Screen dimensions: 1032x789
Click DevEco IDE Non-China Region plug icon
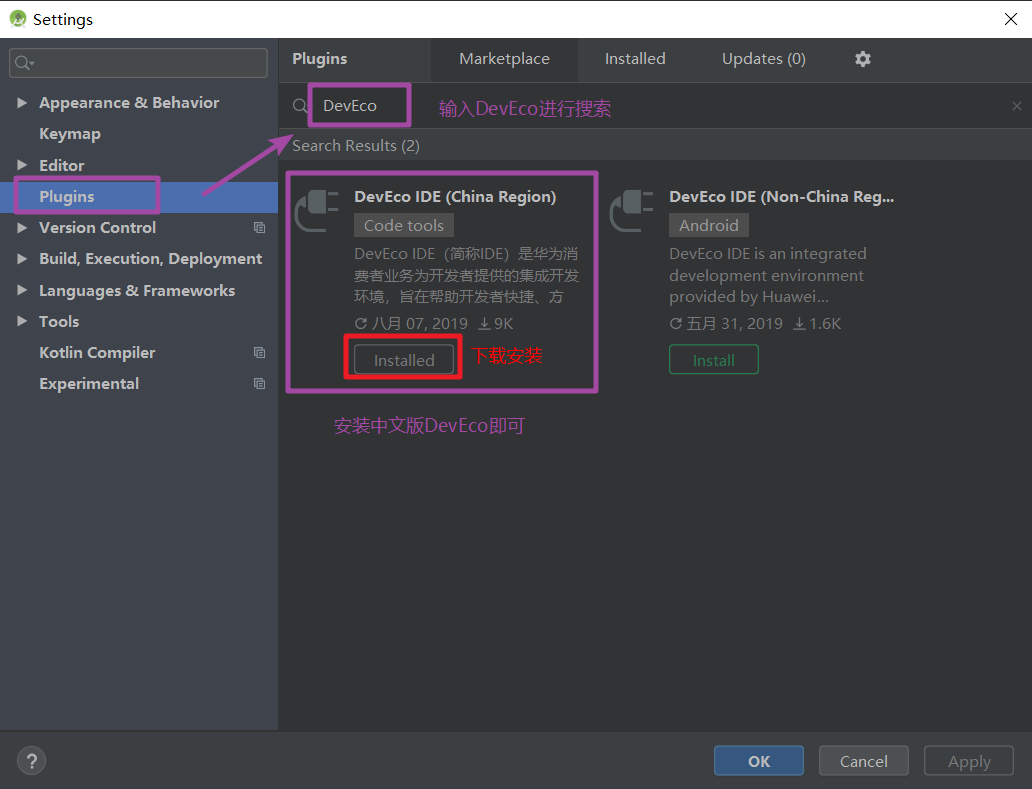click(632, 211)
